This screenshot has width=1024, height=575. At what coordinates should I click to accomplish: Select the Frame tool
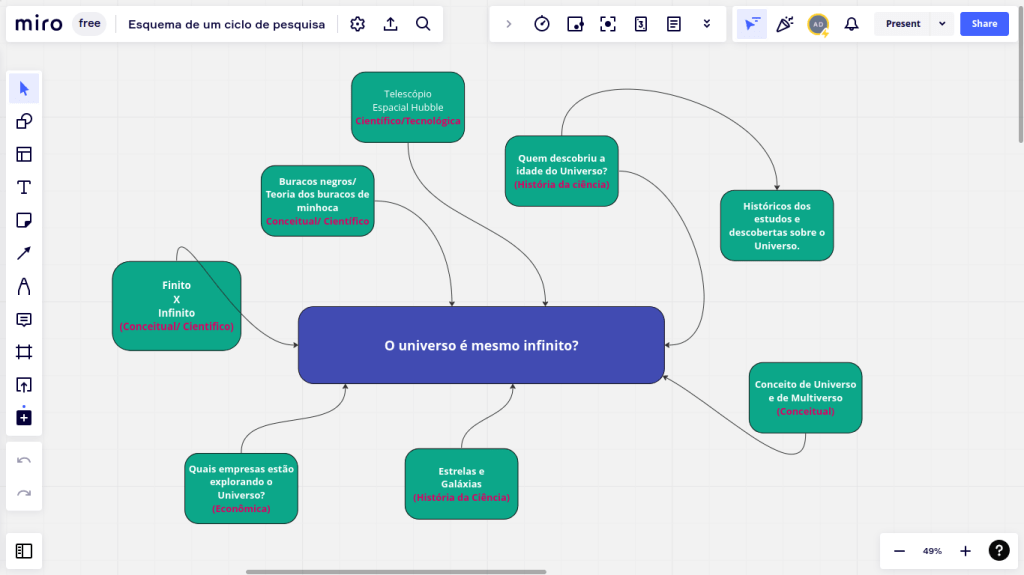(x=24, y=352)
